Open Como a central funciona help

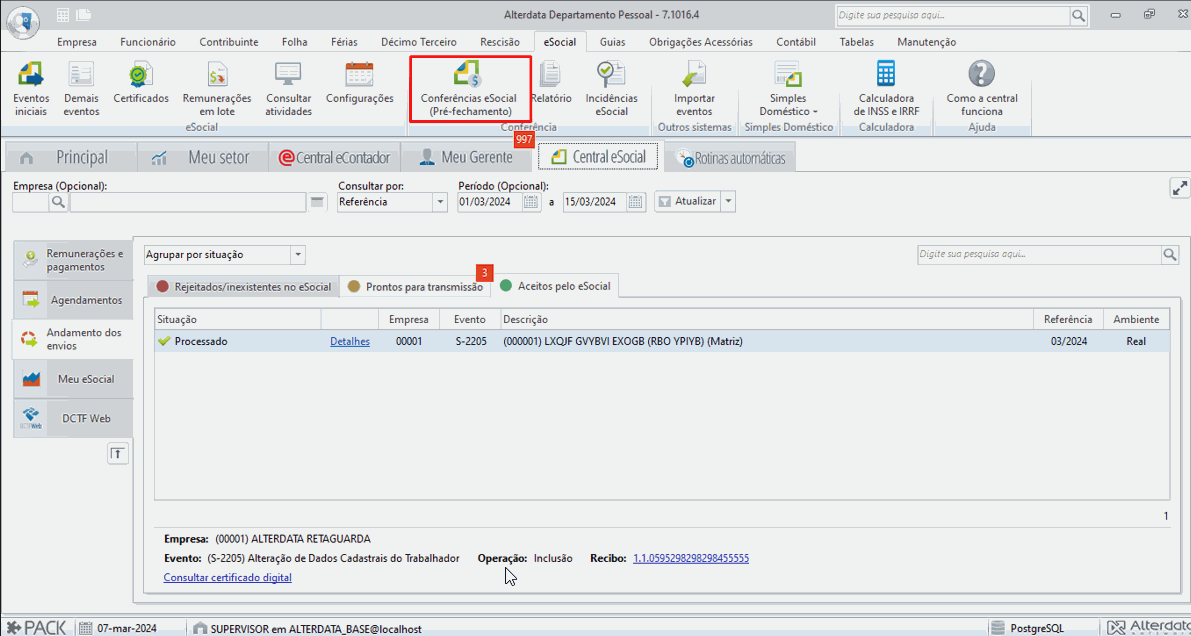981,90
